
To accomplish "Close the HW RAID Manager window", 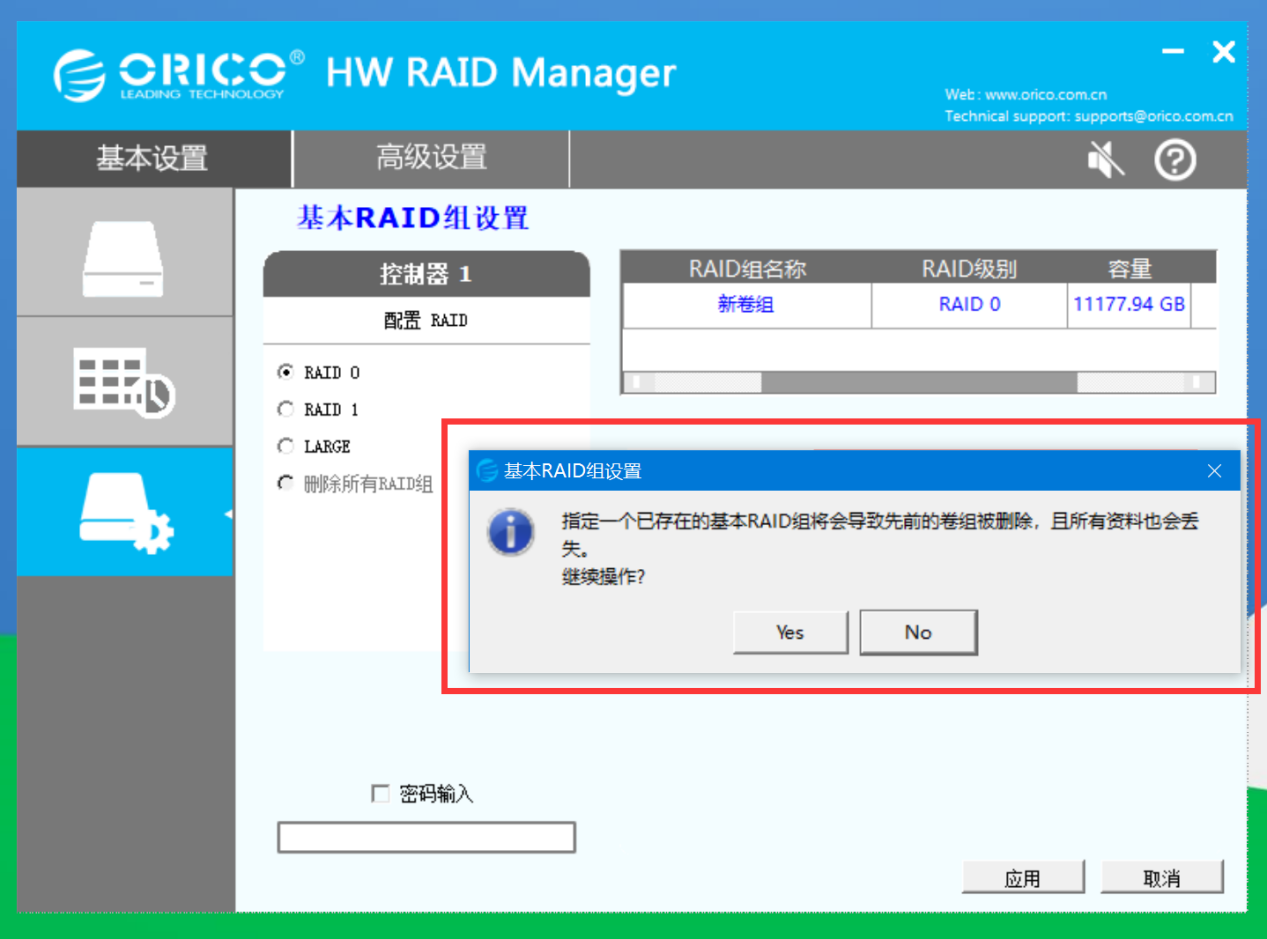I will pos(1223,52).
